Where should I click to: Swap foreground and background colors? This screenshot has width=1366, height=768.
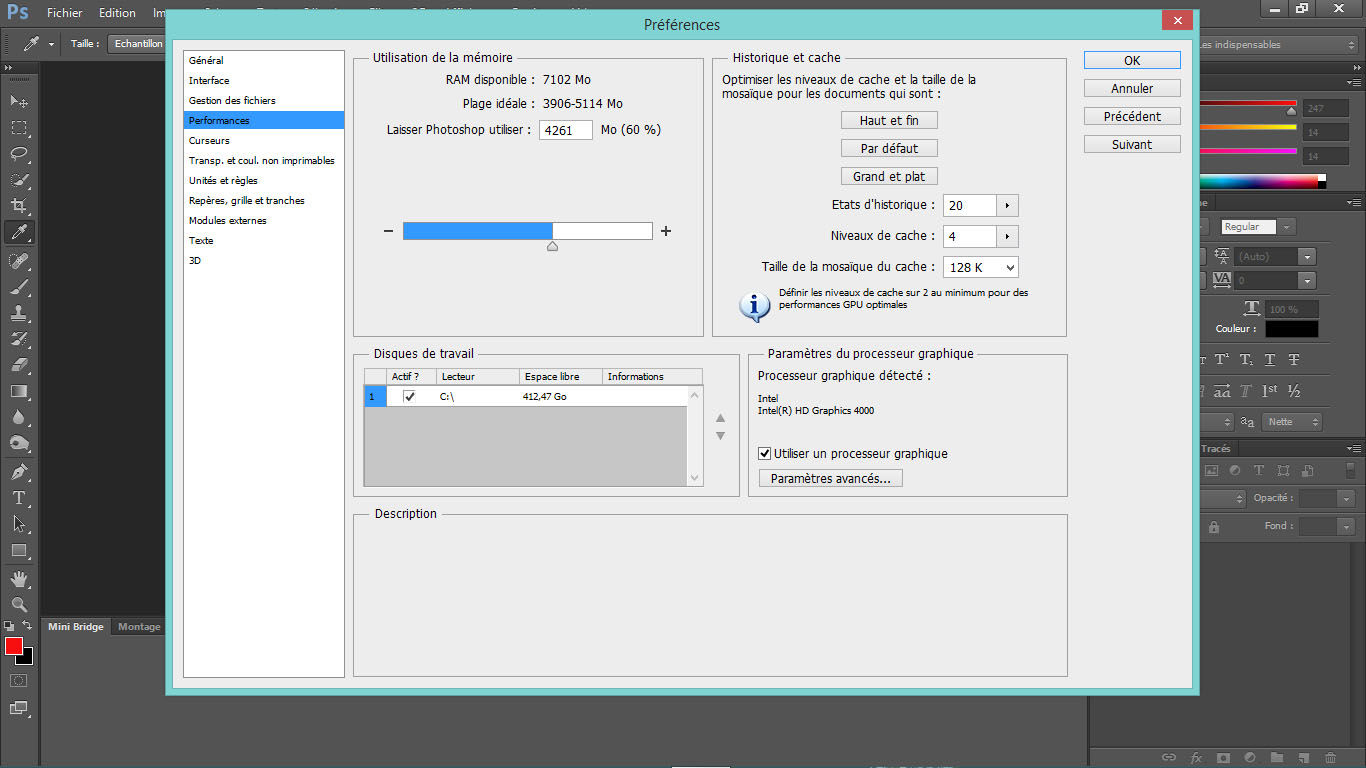pyautogui.click(x=28, y=625)
